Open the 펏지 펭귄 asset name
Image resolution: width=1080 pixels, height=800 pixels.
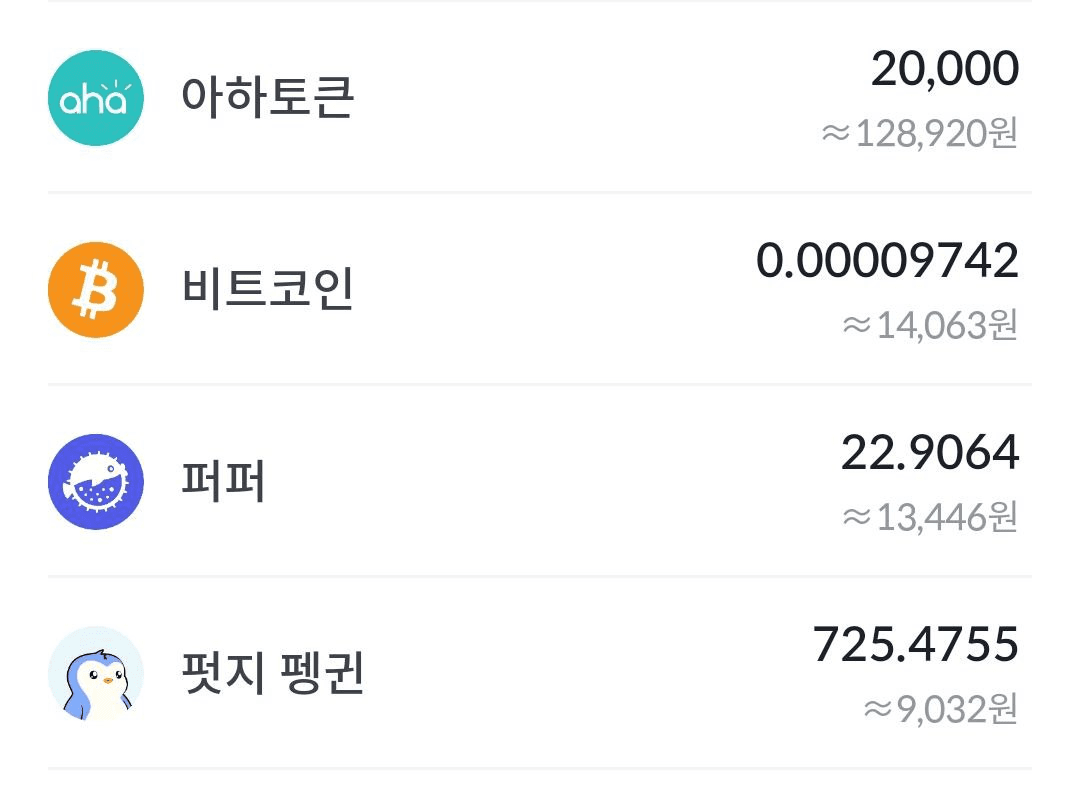[273, 673]
